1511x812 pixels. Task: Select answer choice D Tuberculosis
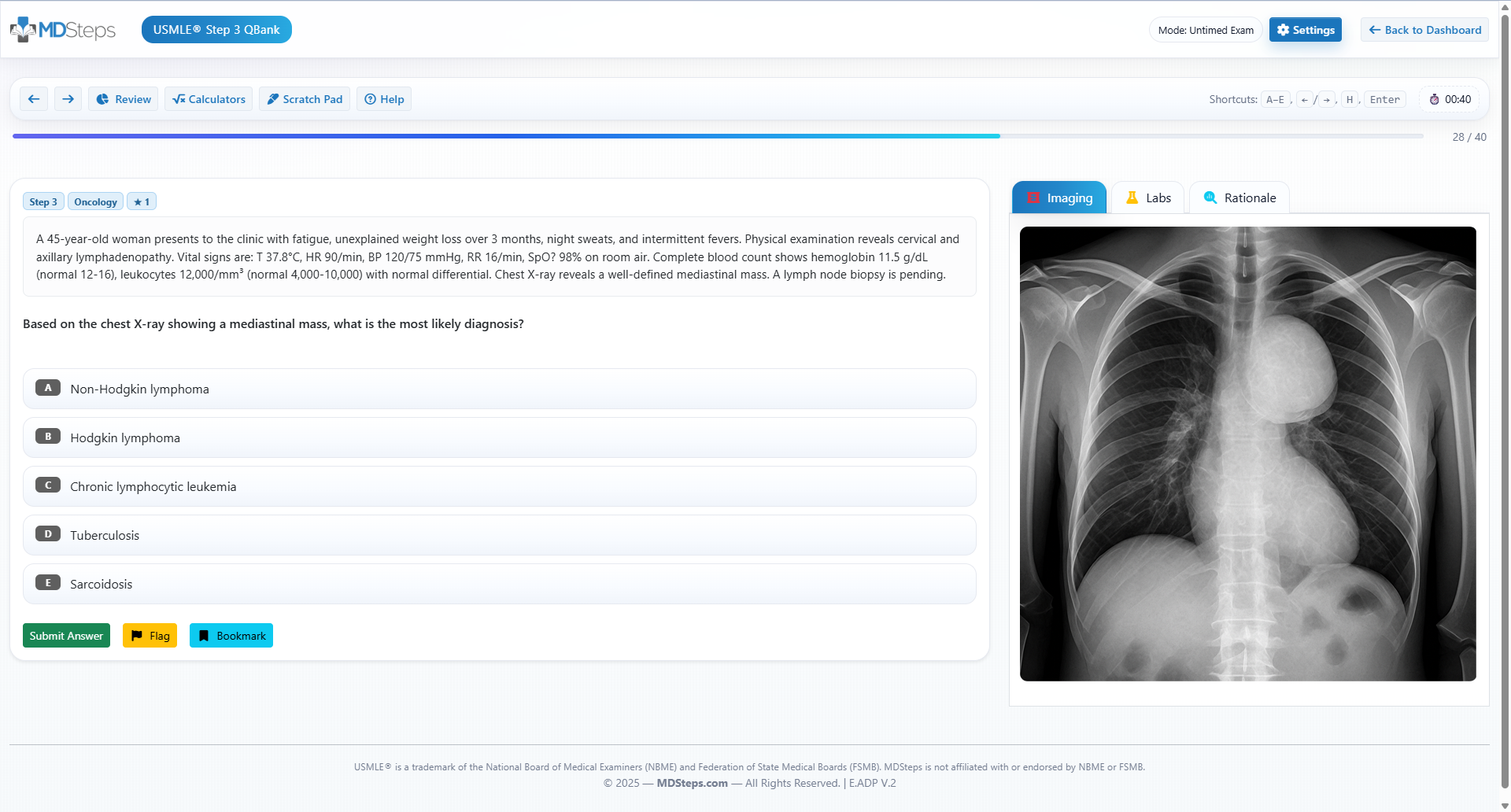pos(499,535)
